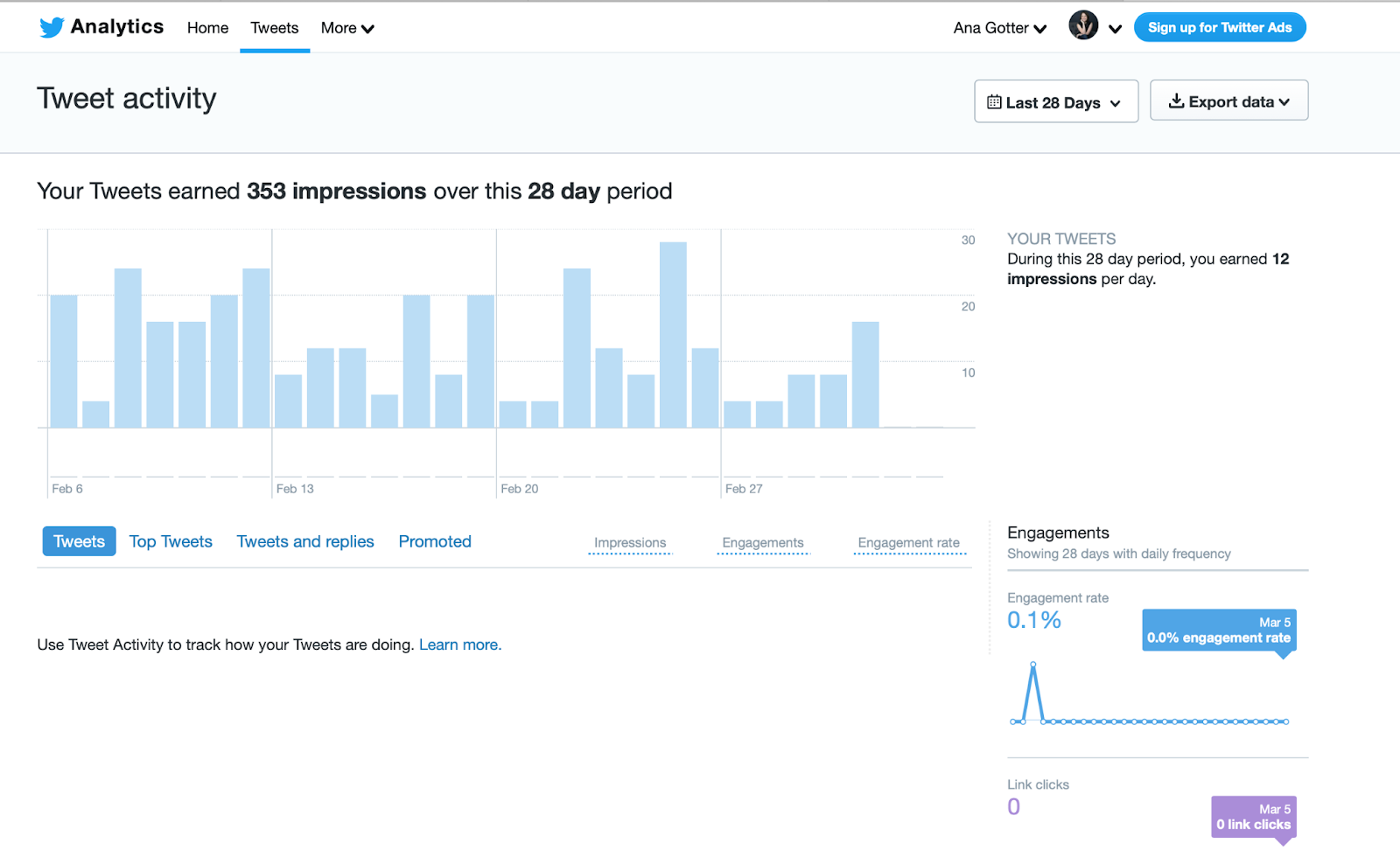
Task: Open the More navigation menu
Action: coord(346,27)
